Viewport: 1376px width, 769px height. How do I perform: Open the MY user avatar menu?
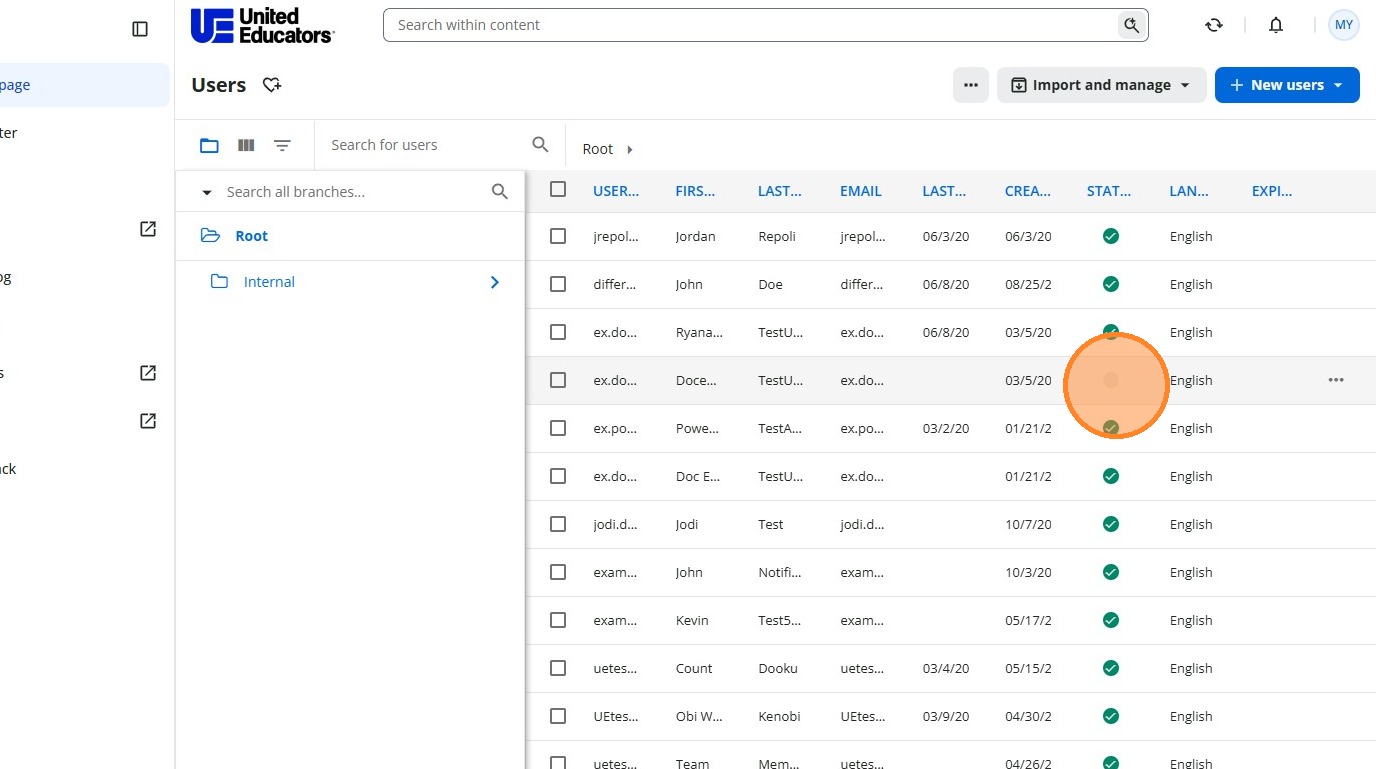[1343, 25]
